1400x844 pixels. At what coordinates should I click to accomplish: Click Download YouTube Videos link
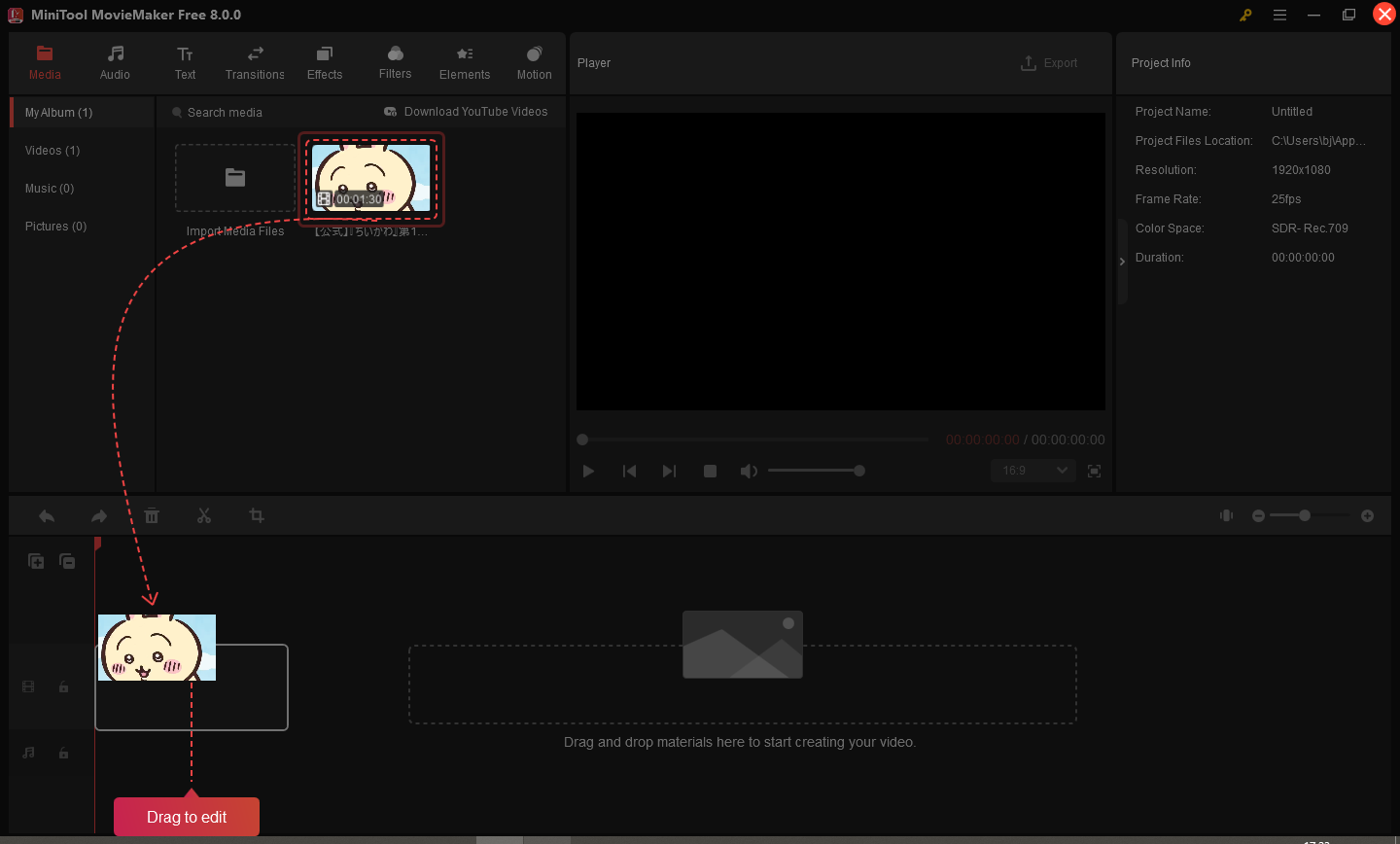click(466, 112)
